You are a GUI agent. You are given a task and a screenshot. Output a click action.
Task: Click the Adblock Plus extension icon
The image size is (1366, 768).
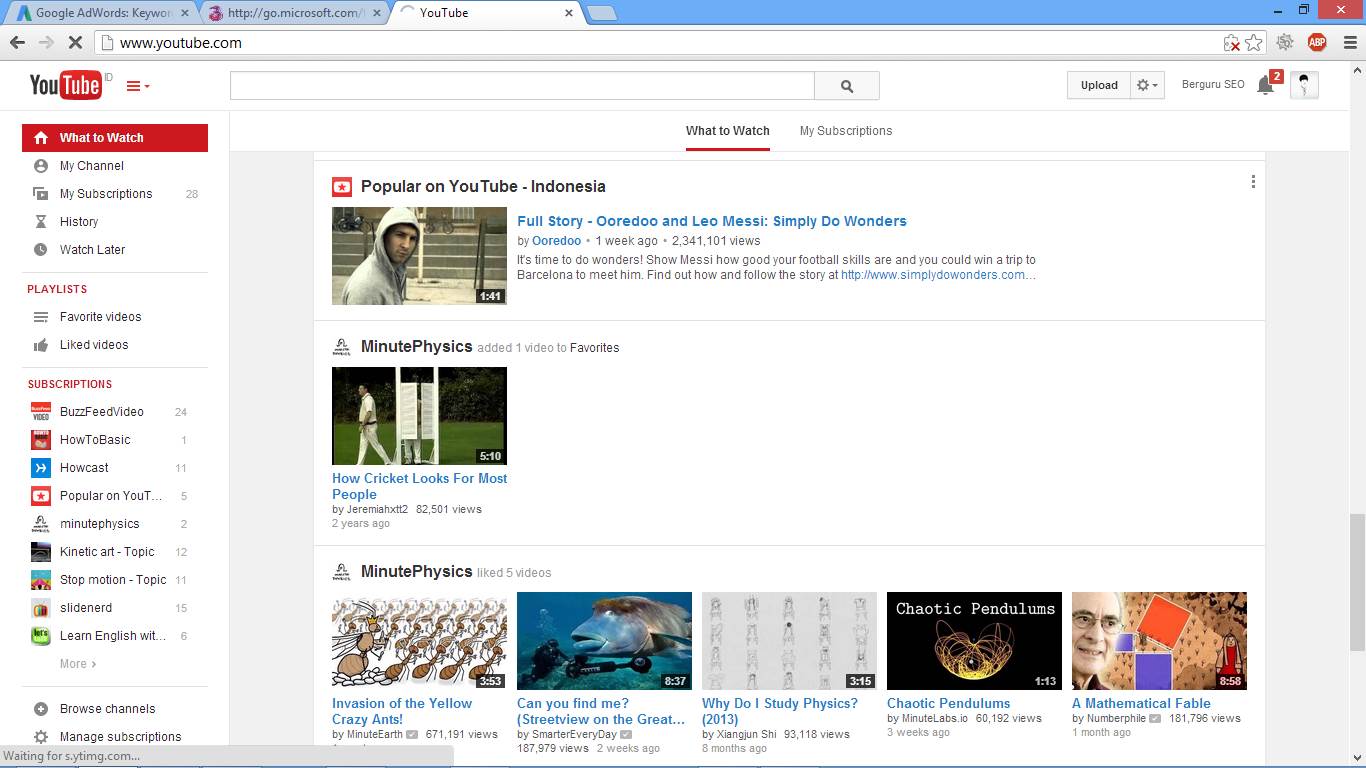point(1317,42)
